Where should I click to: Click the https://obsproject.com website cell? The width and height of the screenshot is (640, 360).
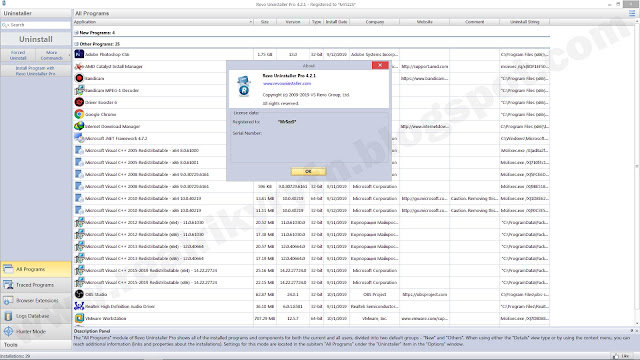click(424, 294)
